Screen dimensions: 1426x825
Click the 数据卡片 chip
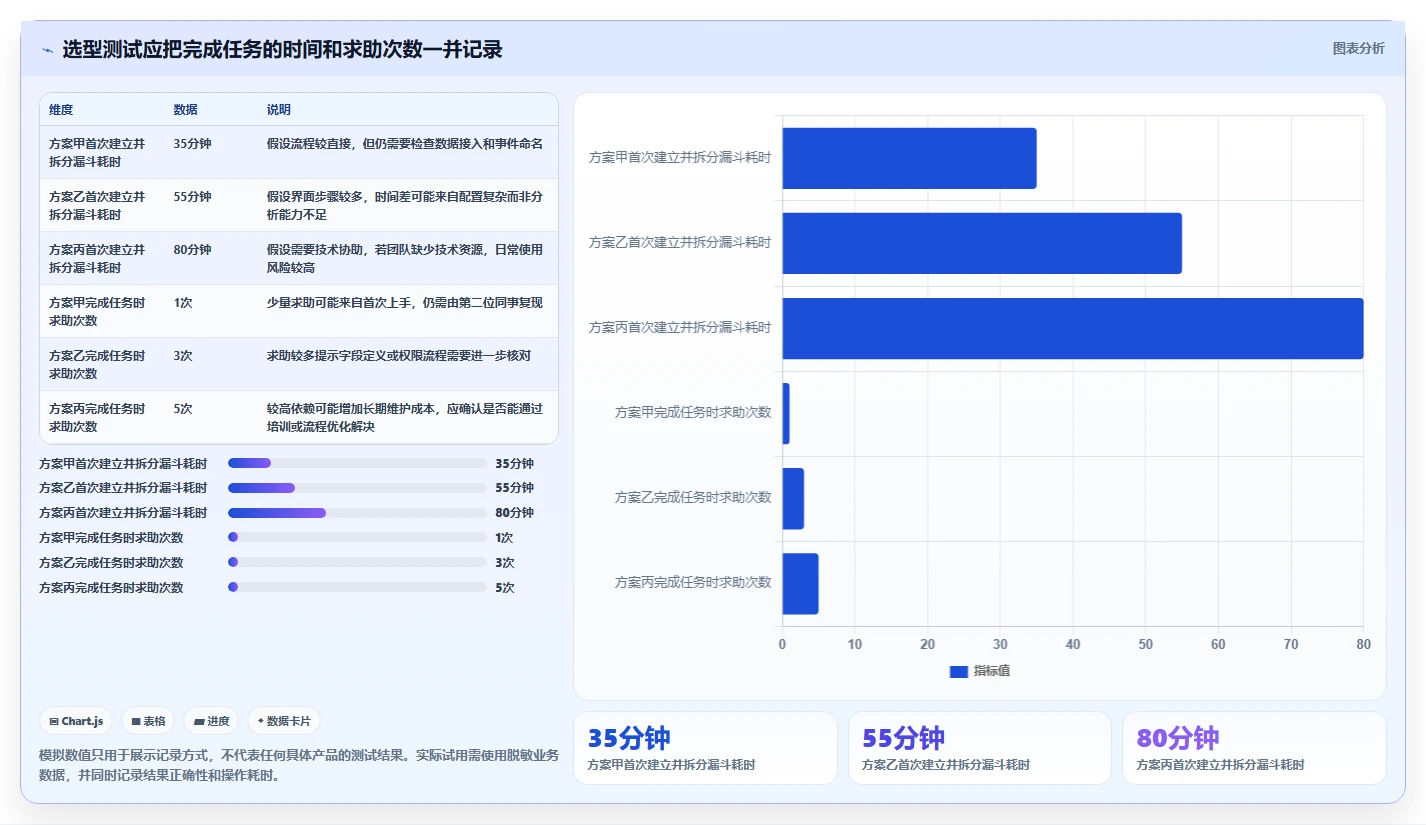pos(284,721)
